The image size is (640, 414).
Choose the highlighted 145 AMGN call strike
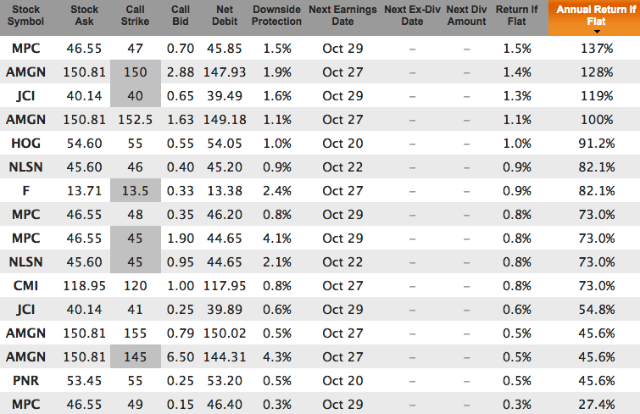click(135, 357)
